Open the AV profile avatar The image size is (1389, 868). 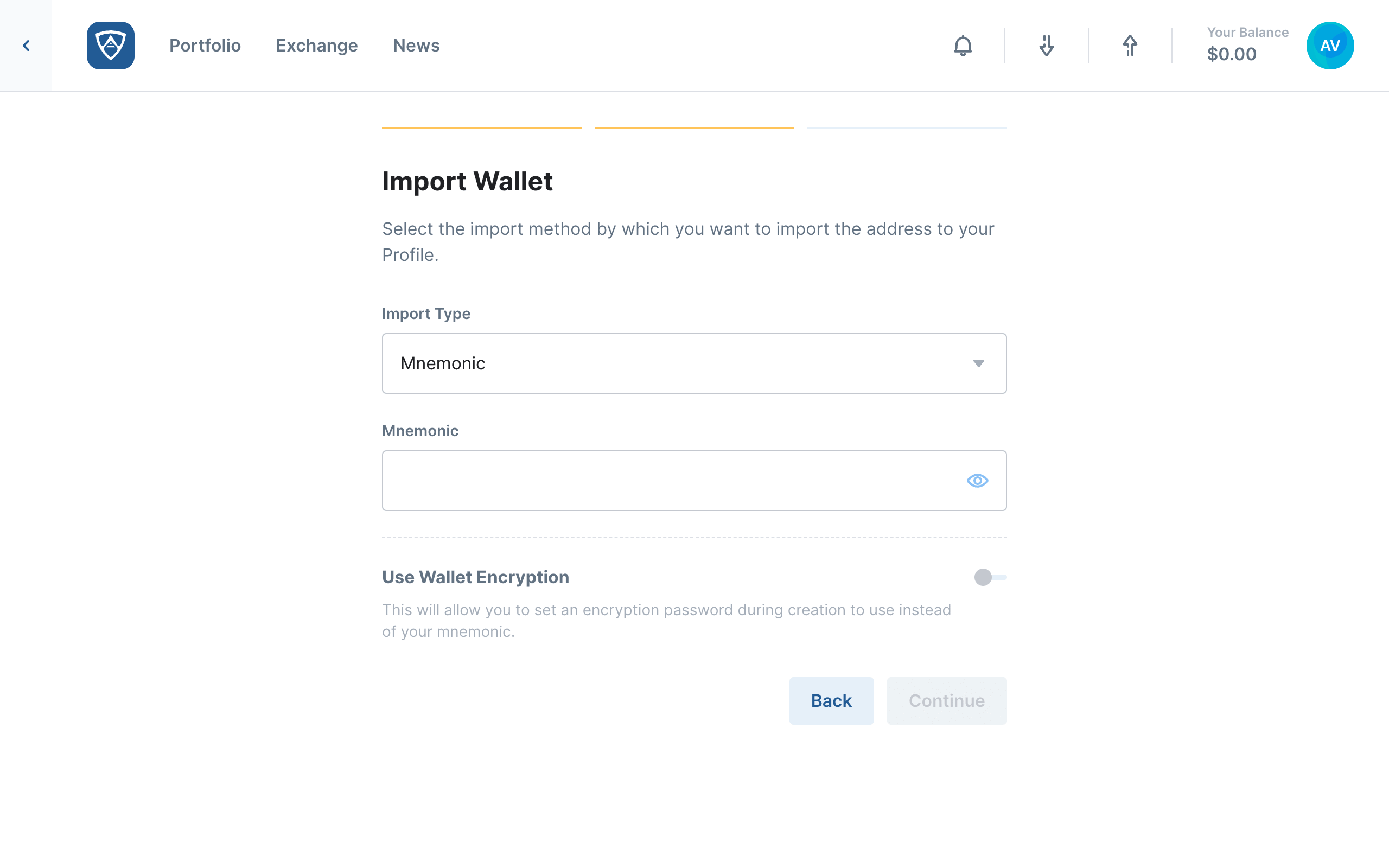click(1330, 46)
